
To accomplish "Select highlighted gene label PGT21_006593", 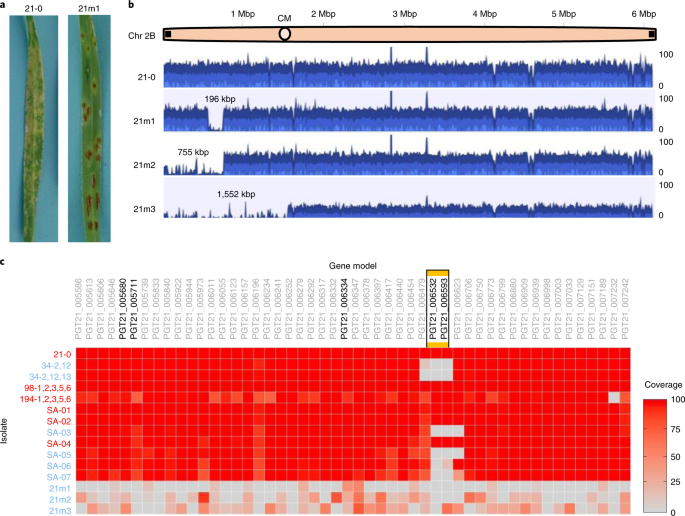I will [x=444, y=309].
